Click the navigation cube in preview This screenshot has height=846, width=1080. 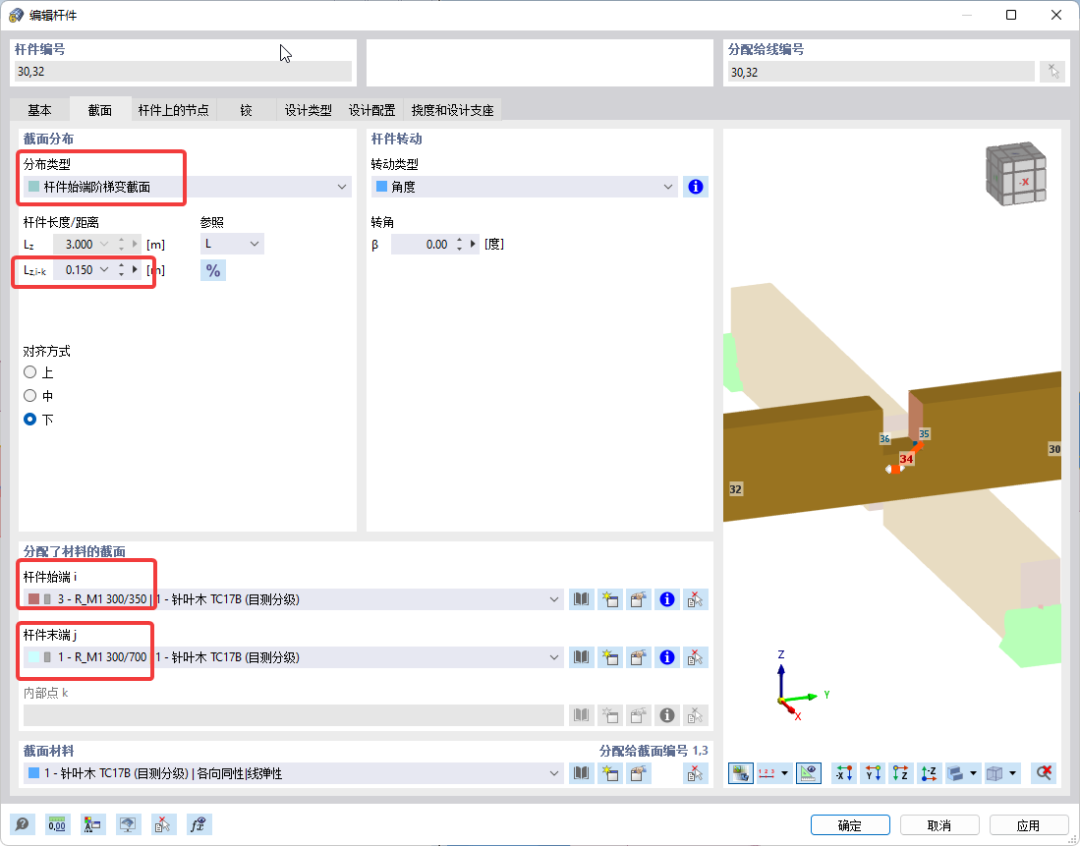click(1016, 175)
